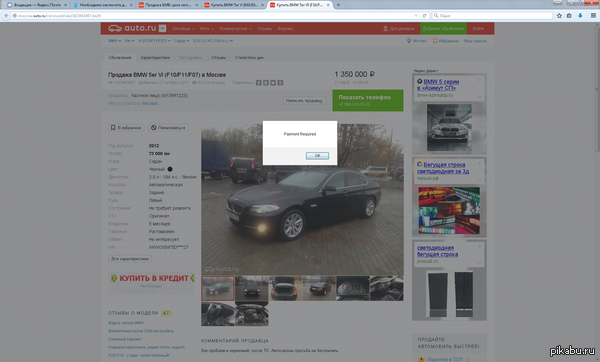
Task: Open a new browser tab with plus
Action: pos(338,5)
